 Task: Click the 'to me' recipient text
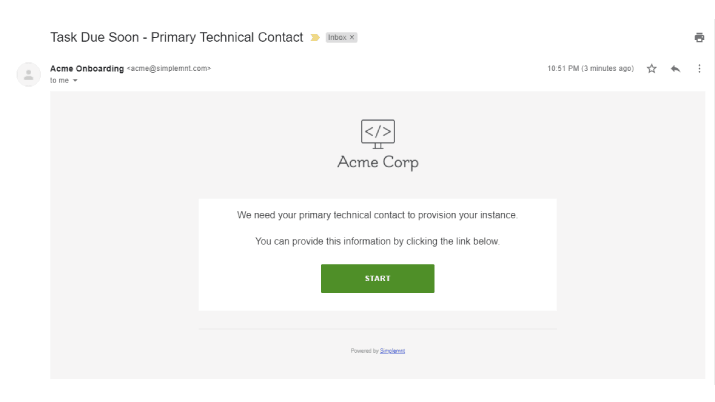point(59,81)
